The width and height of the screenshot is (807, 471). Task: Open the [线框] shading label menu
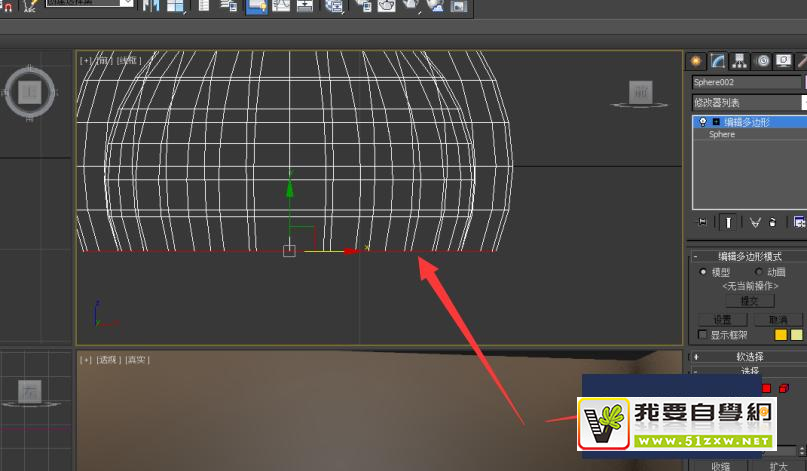click(129, 61)
